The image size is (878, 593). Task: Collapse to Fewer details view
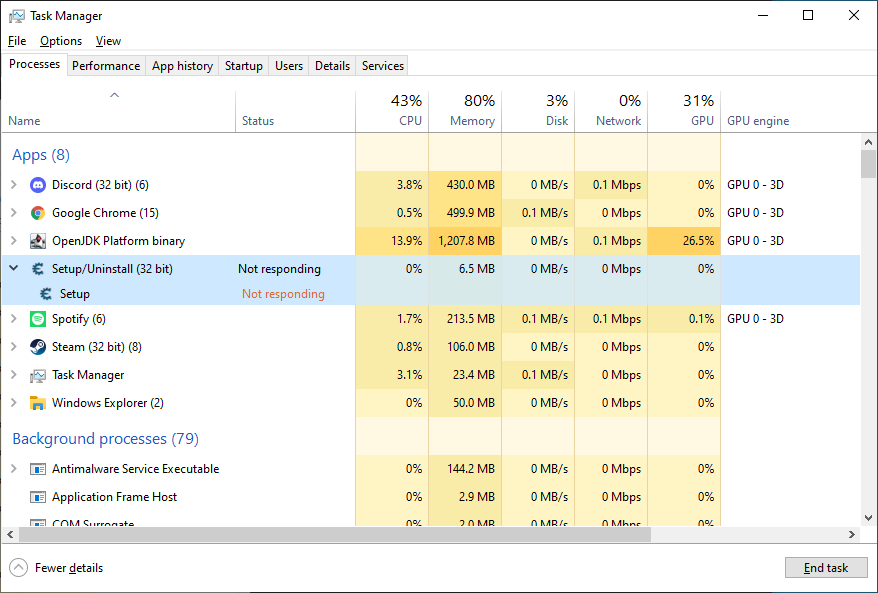point(58,568)
